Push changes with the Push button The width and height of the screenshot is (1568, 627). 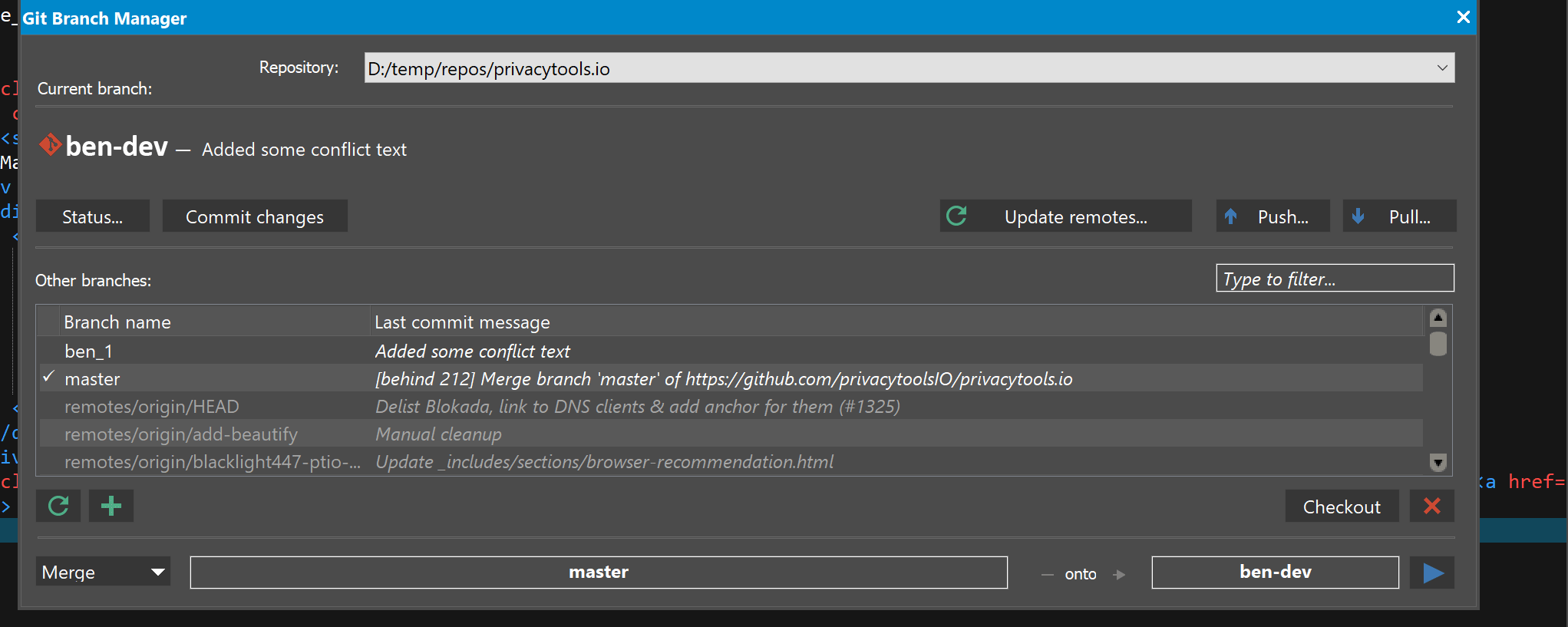[x=1273, y=217]
